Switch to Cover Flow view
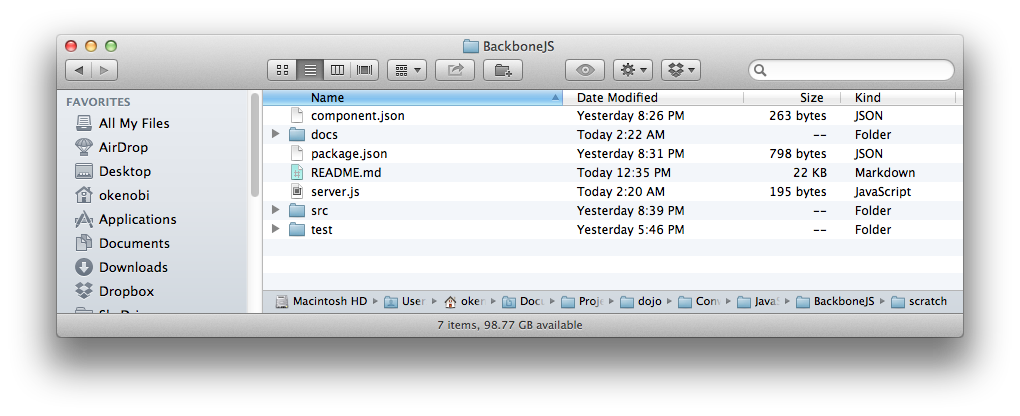1020x416 pixels. [365, 70]
